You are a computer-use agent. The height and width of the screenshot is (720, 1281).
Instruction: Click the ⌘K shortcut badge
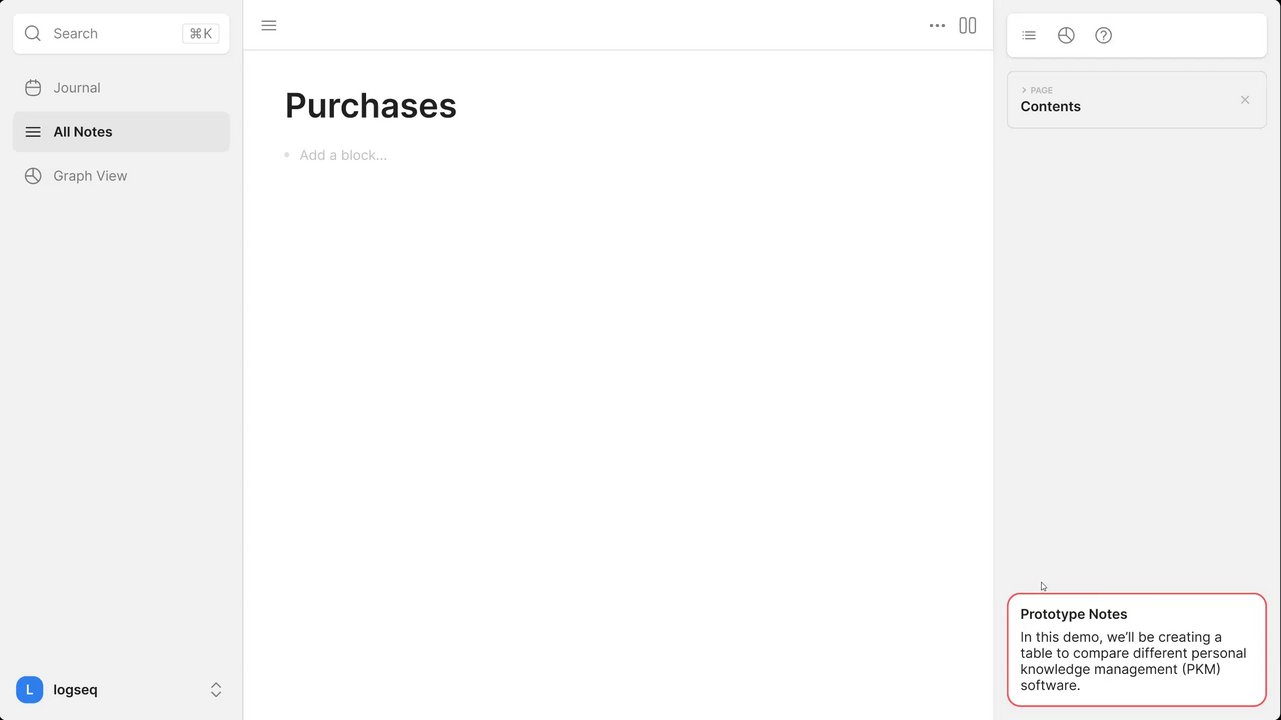200,34
